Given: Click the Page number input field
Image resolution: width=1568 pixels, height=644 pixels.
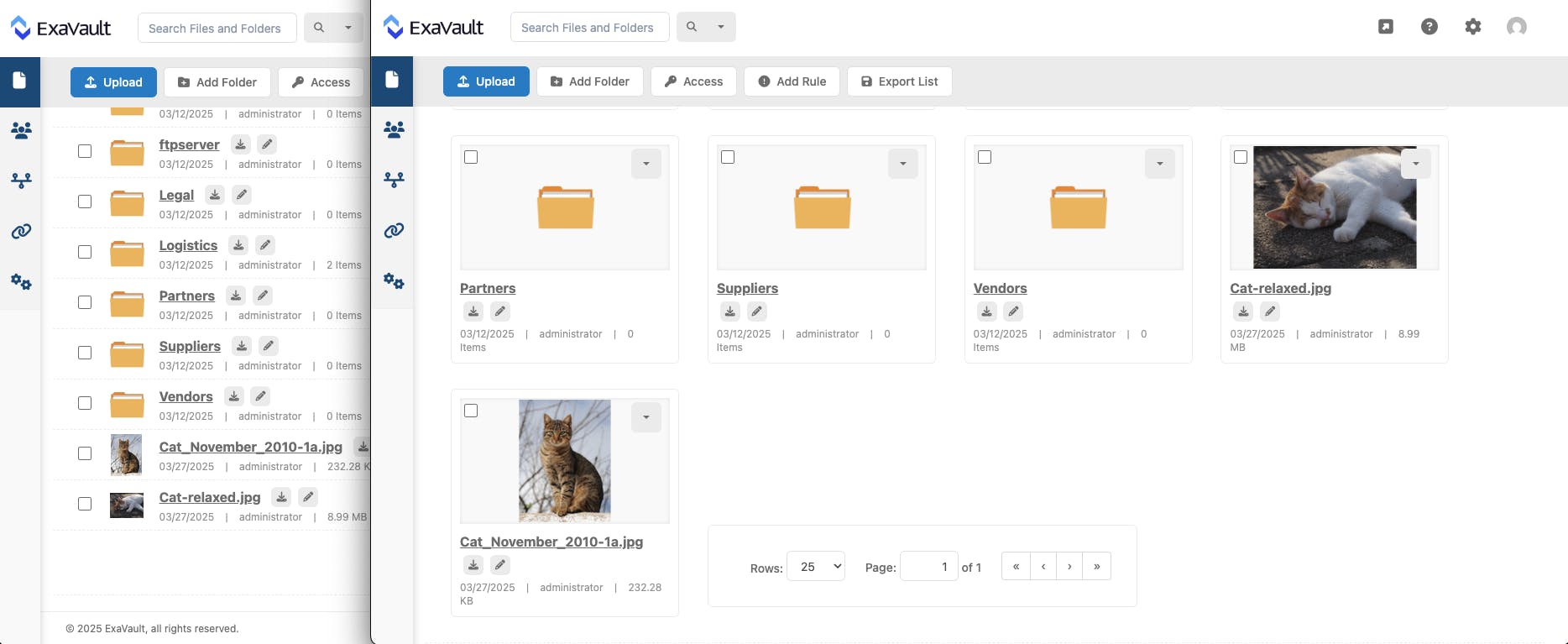Looking at the screenshot, I should [928, 567].
